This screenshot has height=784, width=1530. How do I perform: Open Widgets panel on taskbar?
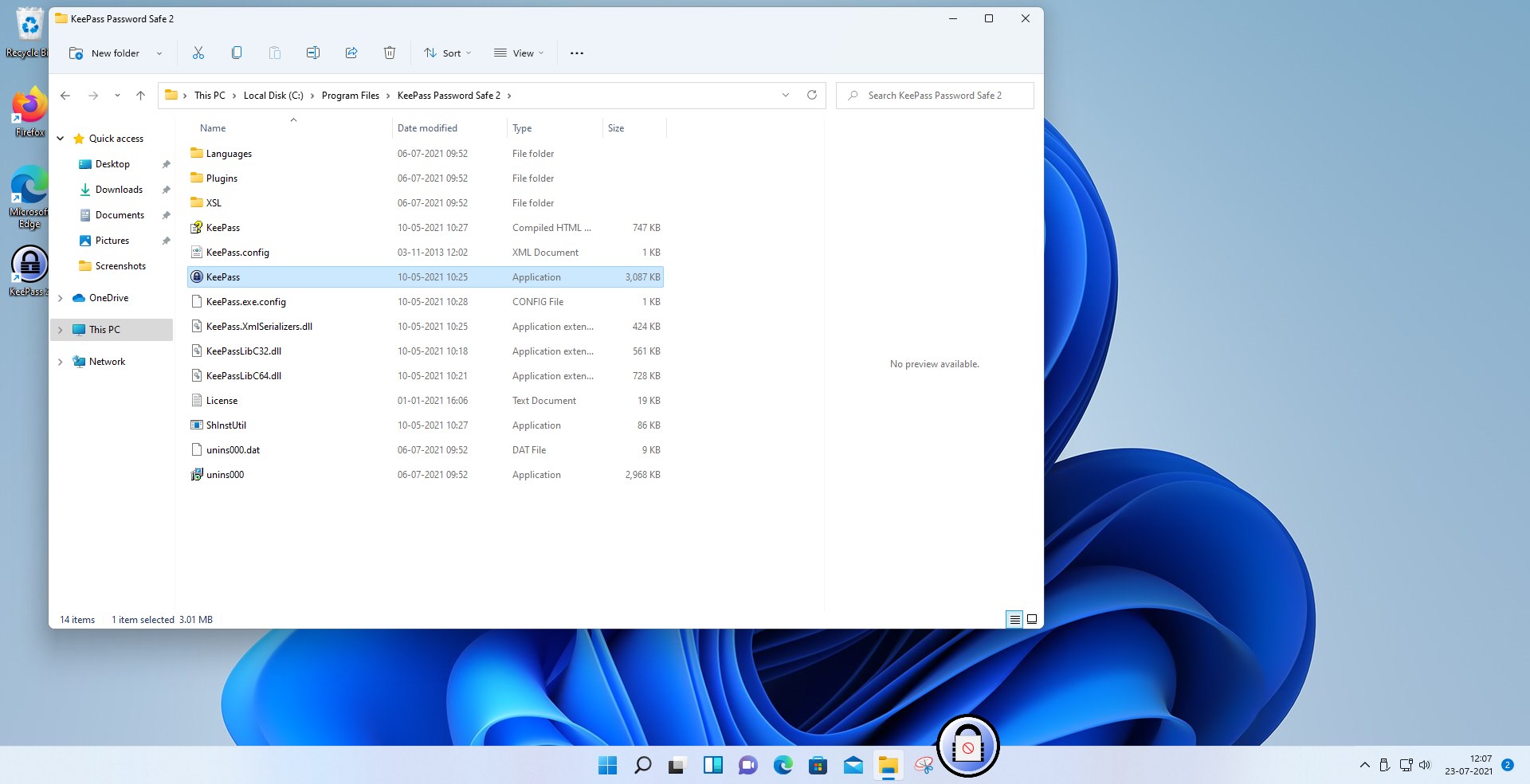point(712,766)
